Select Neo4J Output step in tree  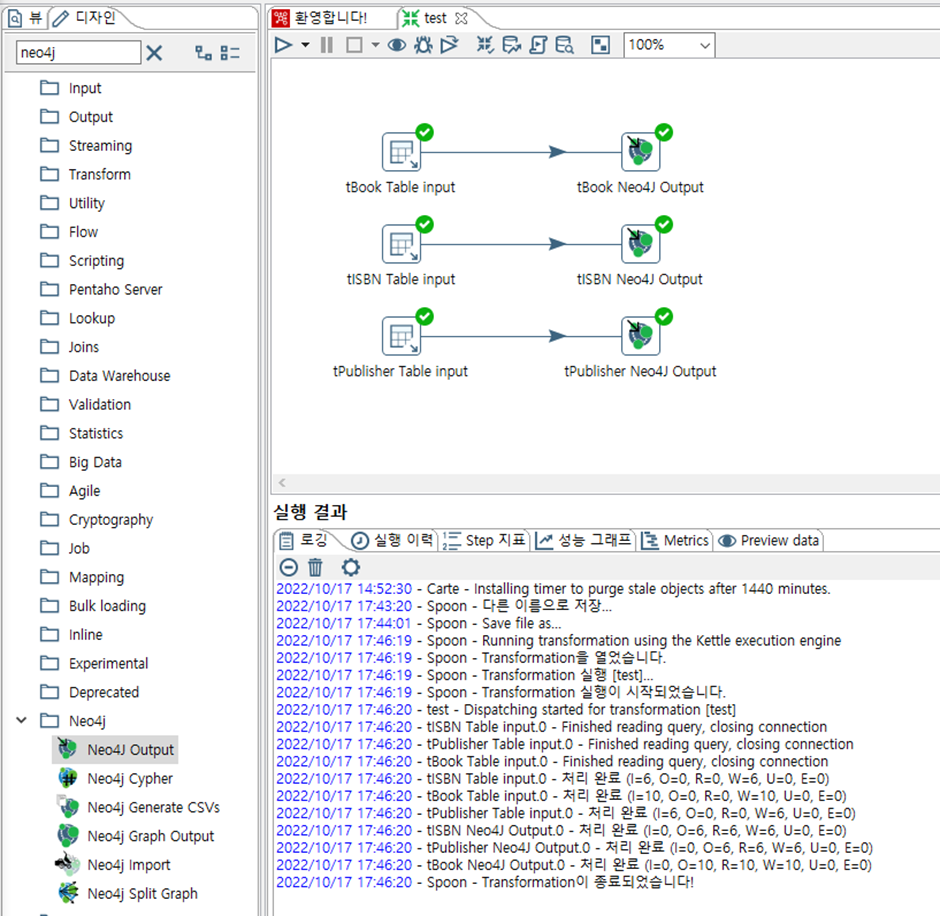click(116, 749)
